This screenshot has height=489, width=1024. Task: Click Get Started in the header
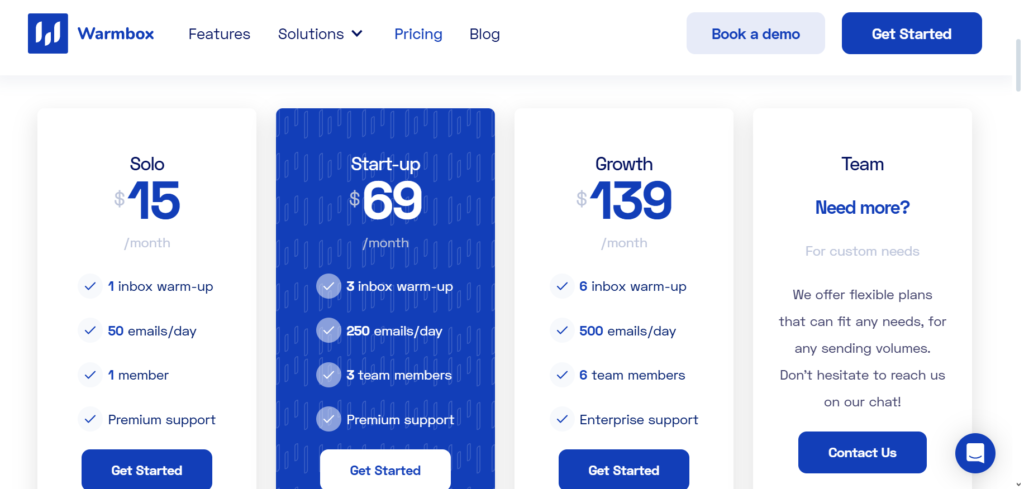tap(912, 33)
